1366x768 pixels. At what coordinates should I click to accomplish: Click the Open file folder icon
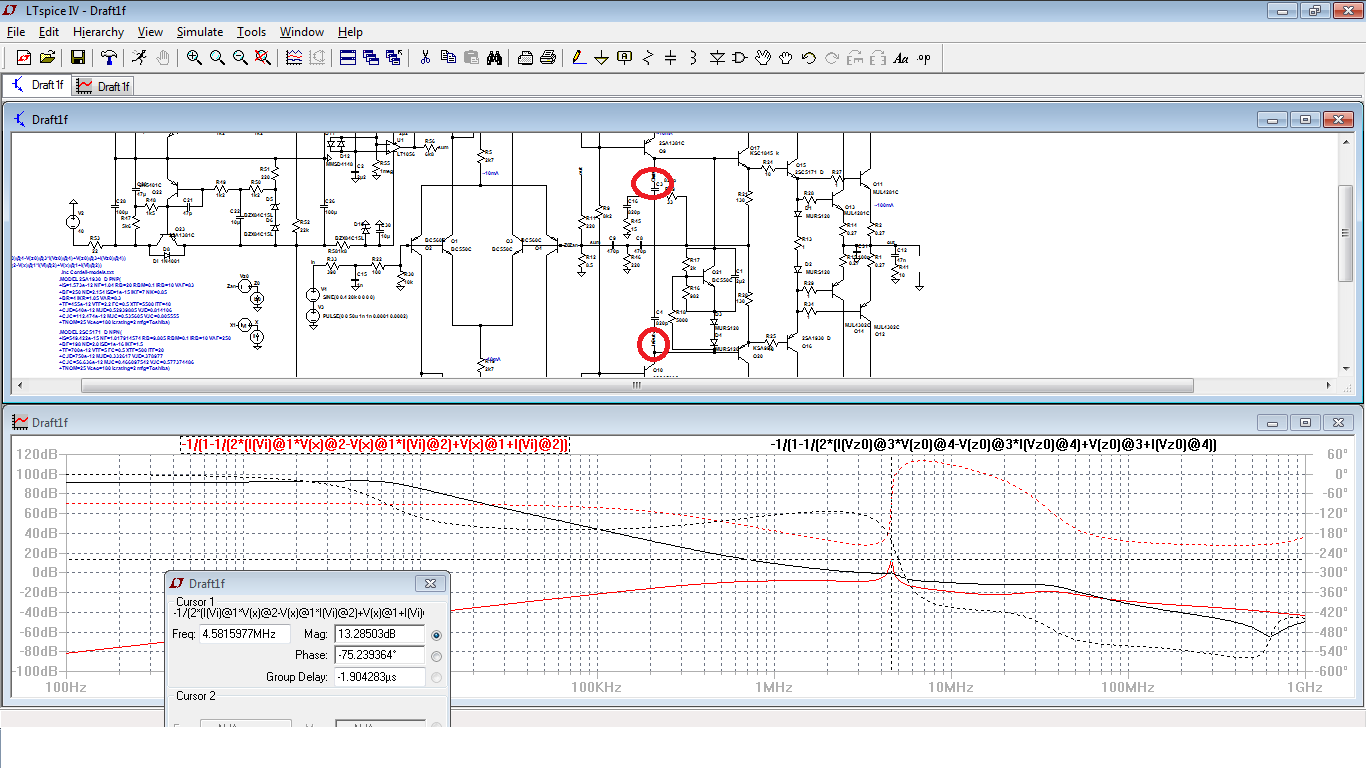click(46, 58)
